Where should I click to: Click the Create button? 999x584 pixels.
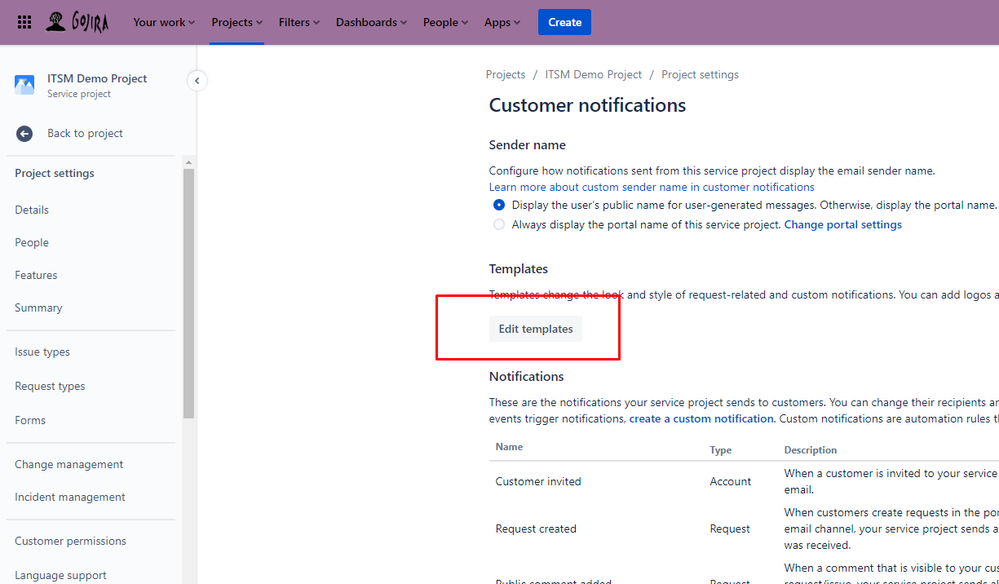pos(564,22)
